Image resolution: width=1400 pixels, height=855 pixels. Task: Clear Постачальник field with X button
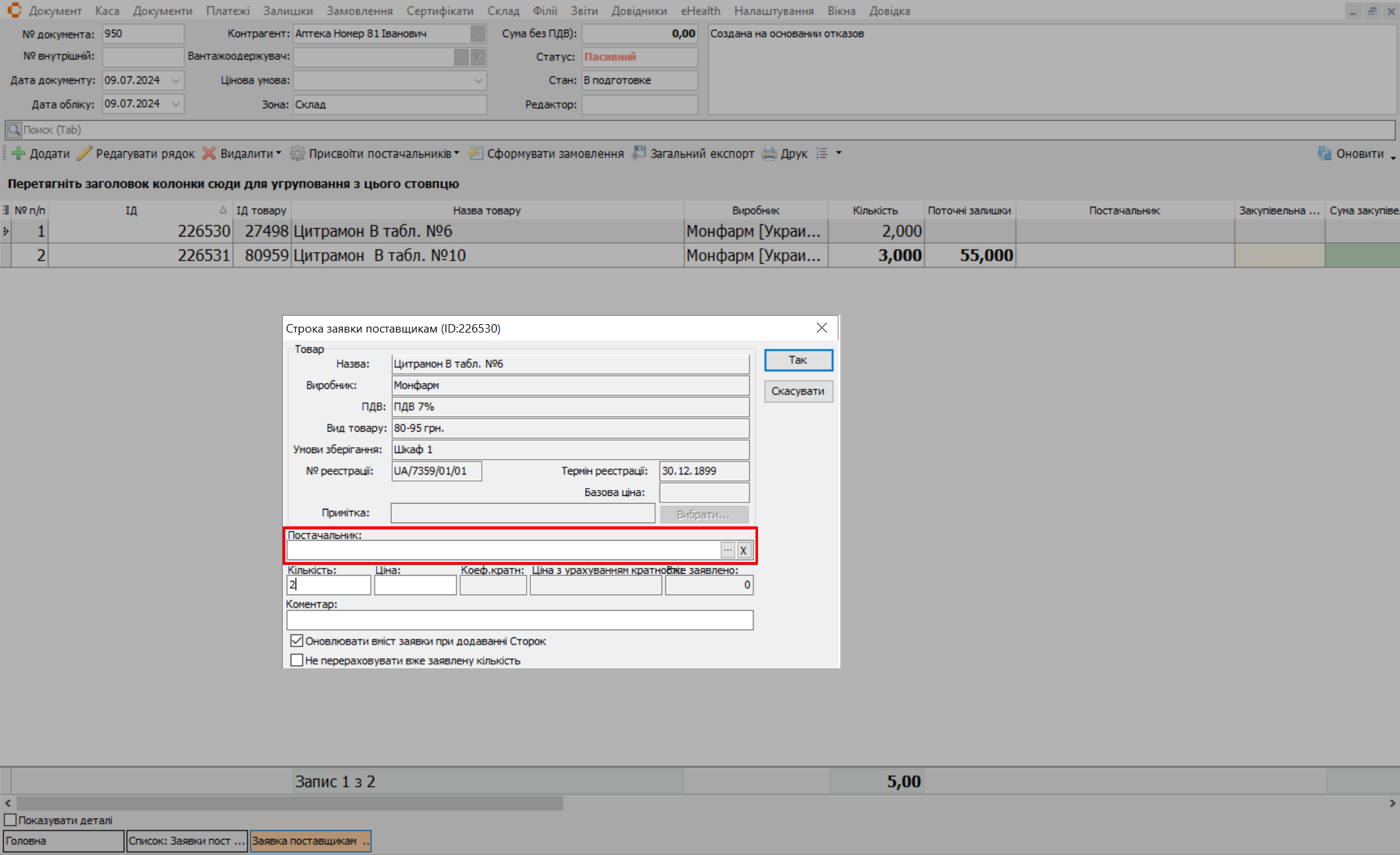pos(744,550)
